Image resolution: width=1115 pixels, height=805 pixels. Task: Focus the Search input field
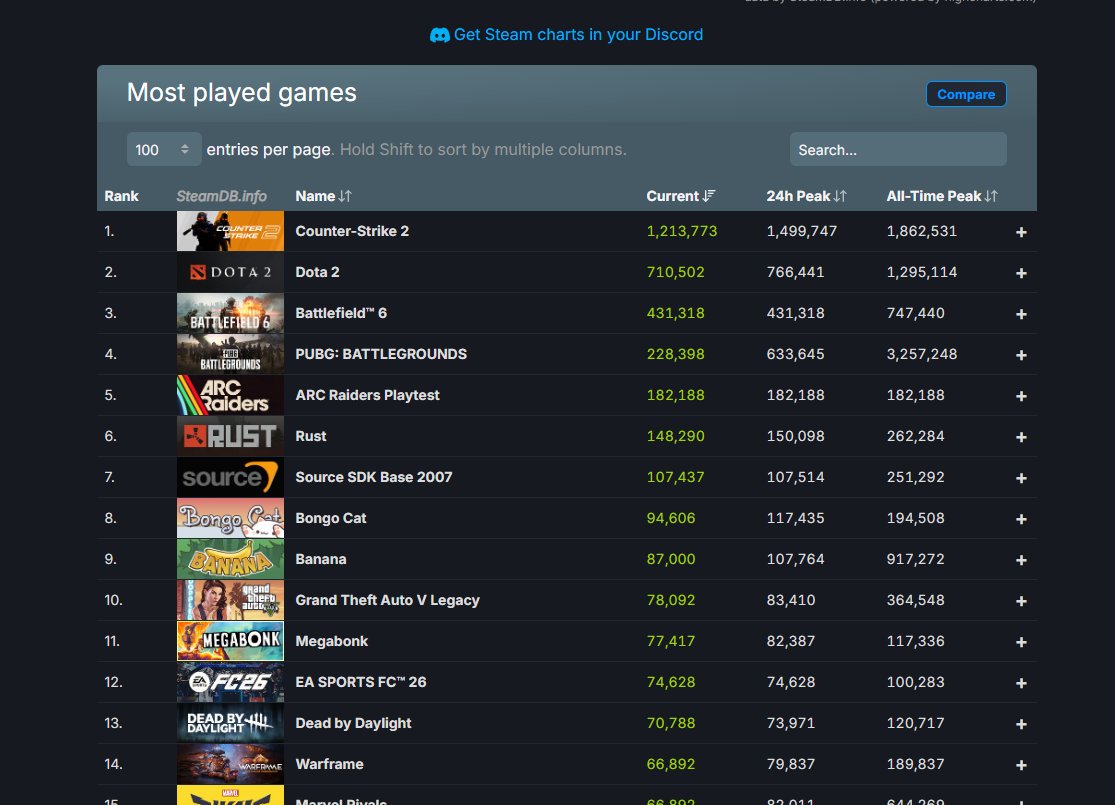[897, 149]
